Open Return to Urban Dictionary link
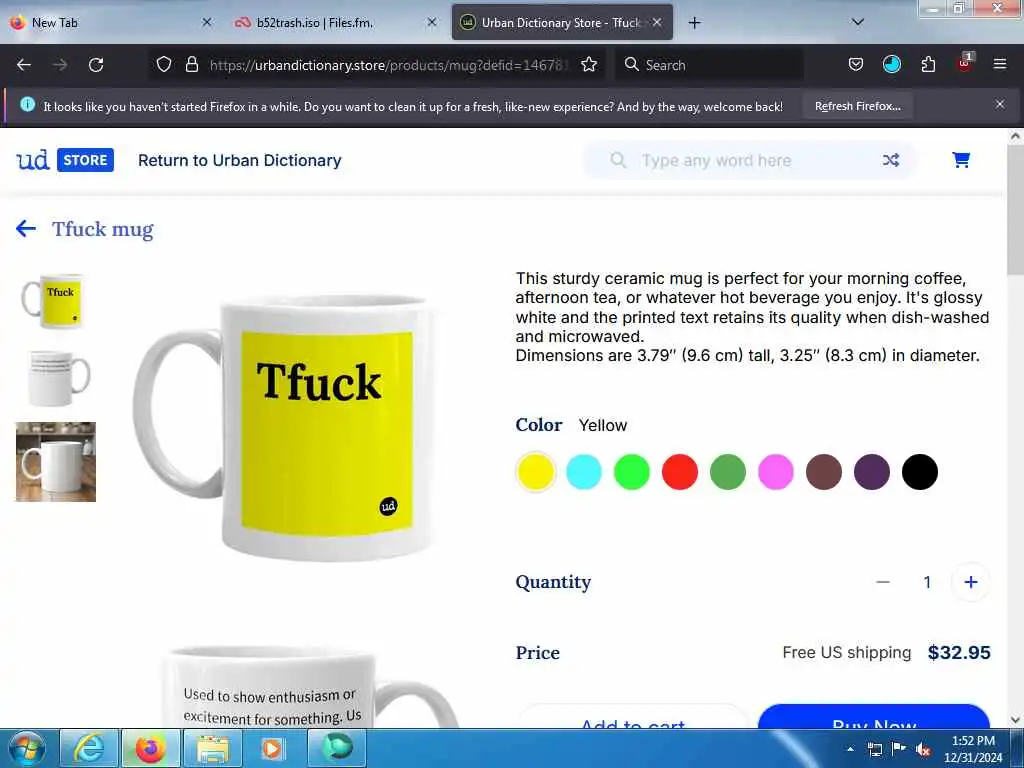Viewport: 1024px width, 768px height. pos(240,161)
